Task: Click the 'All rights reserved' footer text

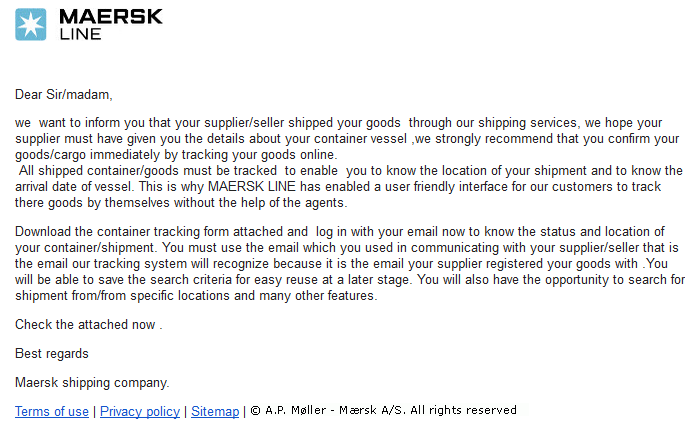Action: (x=463, y=410)
